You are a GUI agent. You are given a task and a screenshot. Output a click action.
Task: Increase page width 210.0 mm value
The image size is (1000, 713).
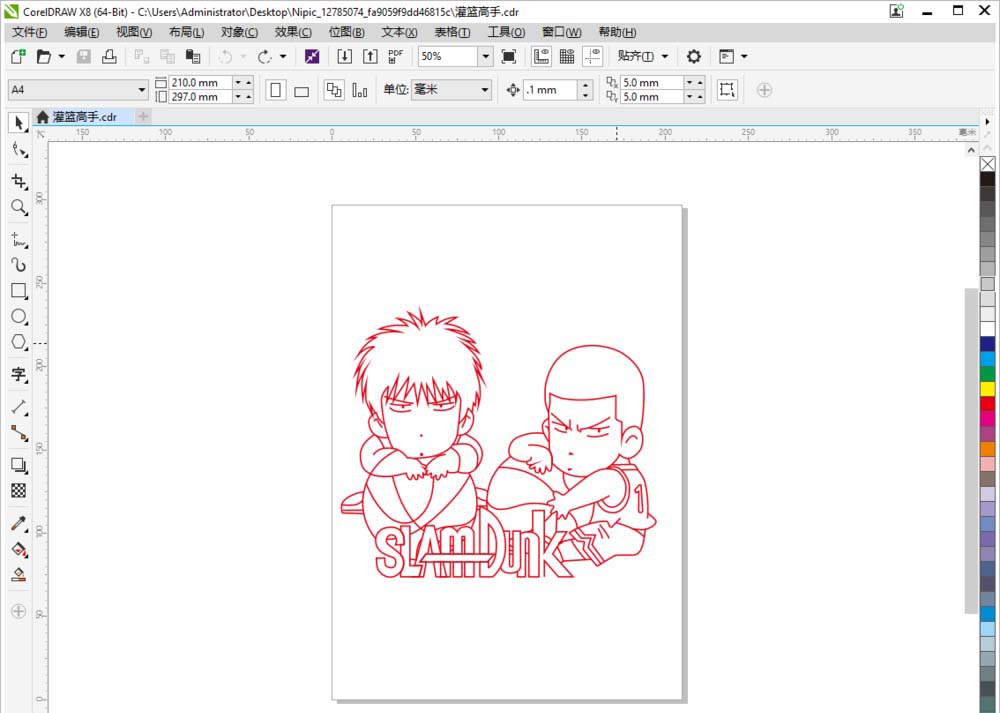click(x=249, y=82)
